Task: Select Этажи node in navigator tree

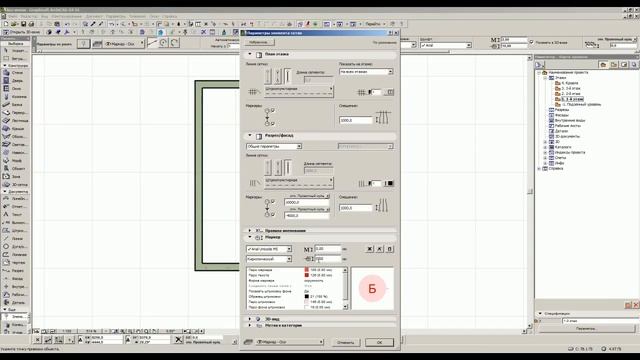Action: [x=560, y=78]
